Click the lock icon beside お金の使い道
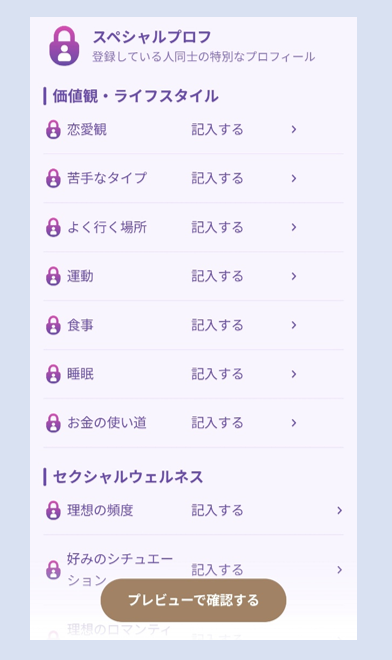Viewport: 392px width, 660px height. [x=53, y=423]
